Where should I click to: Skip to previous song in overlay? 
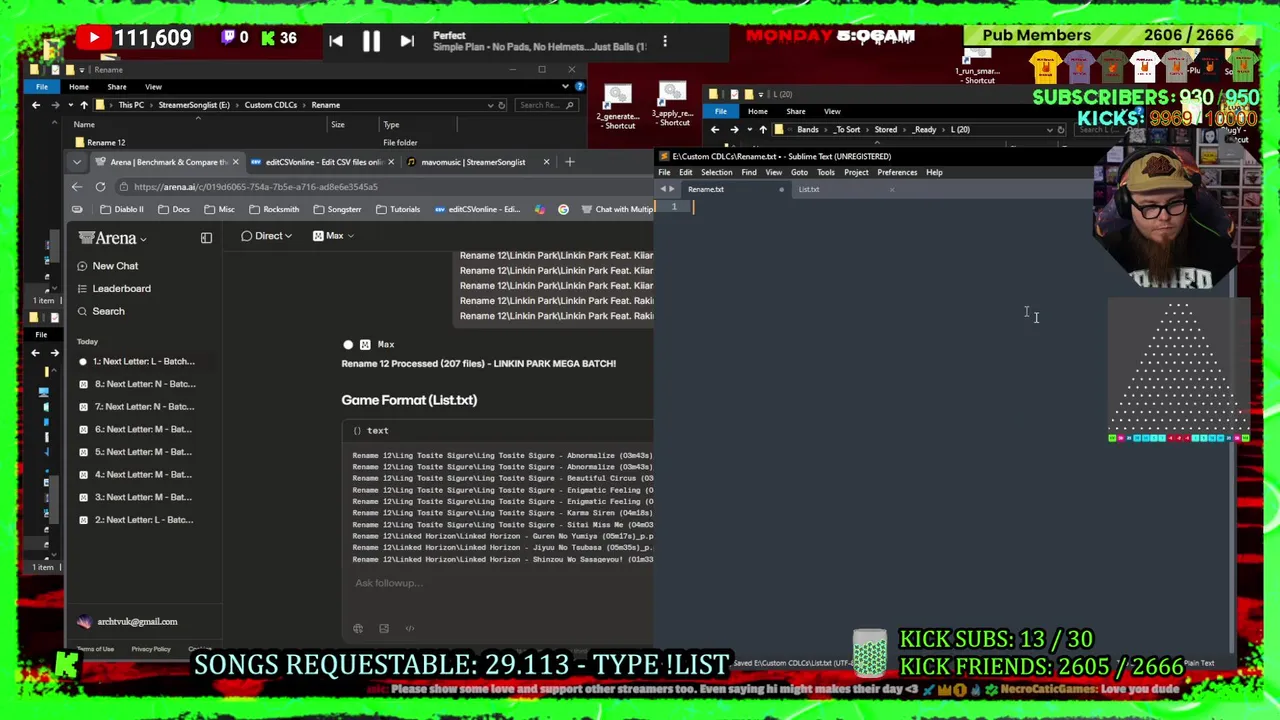(x=336, y=41)
